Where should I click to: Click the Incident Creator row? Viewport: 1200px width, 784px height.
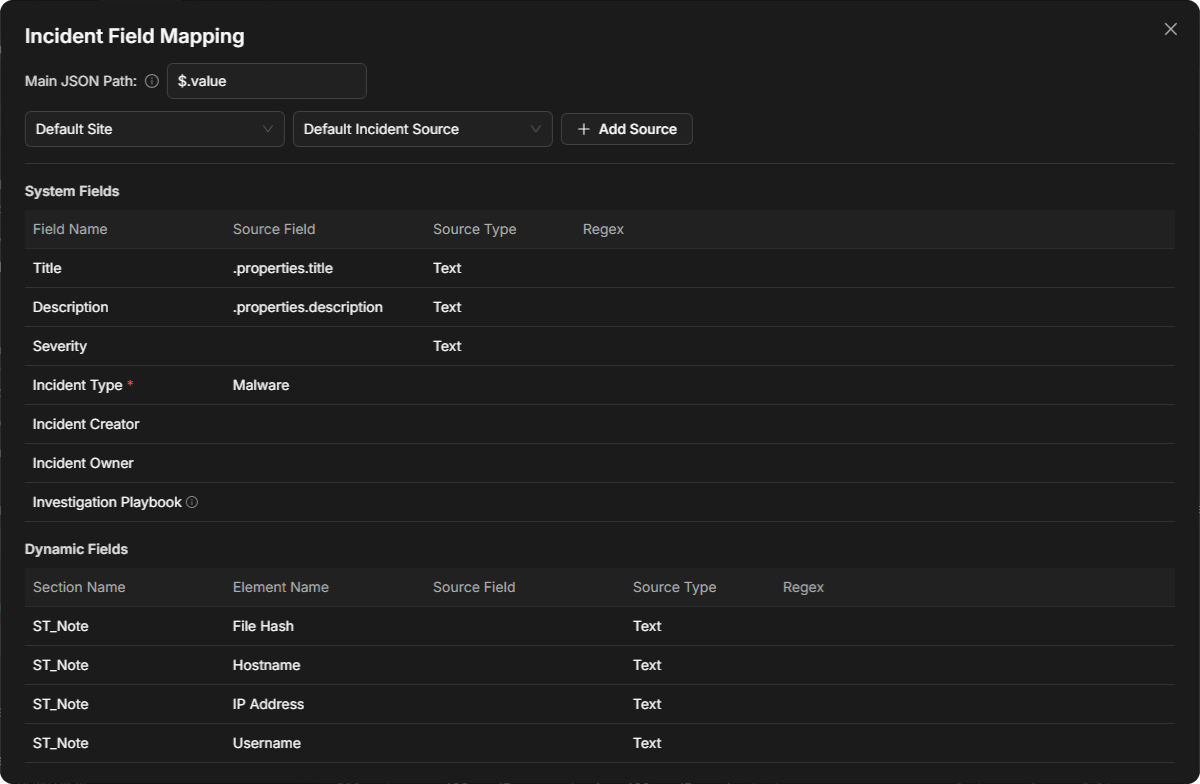[x=600, y=424]
